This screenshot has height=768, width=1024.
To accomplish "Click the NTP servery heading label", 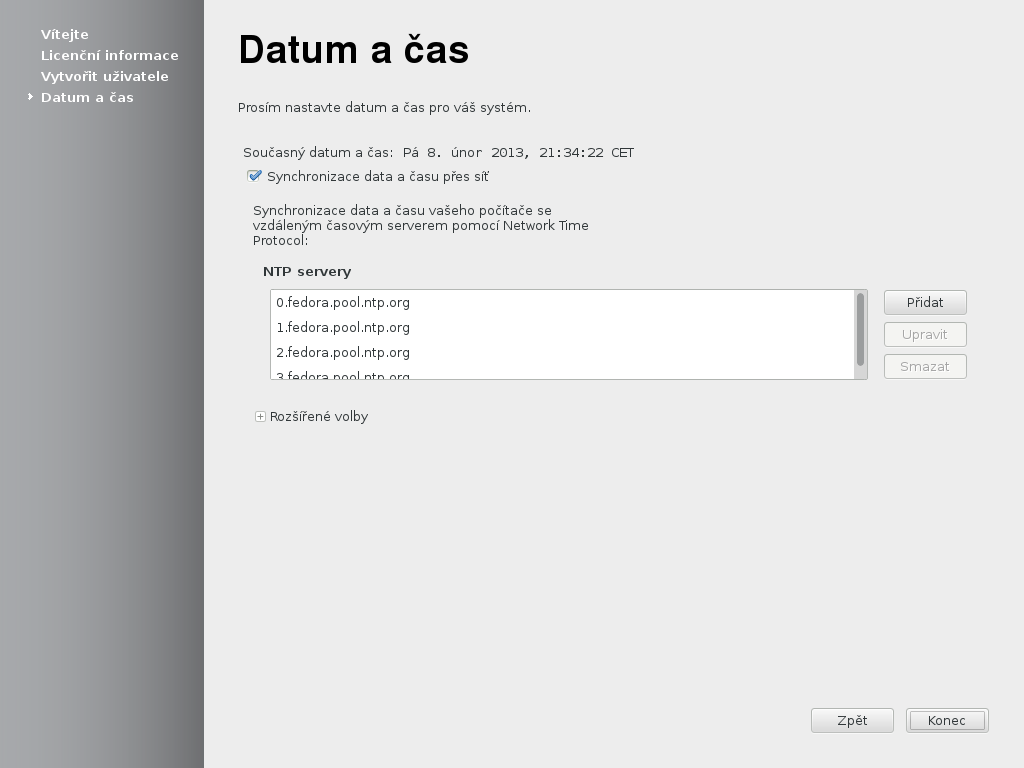I will 307,271.
